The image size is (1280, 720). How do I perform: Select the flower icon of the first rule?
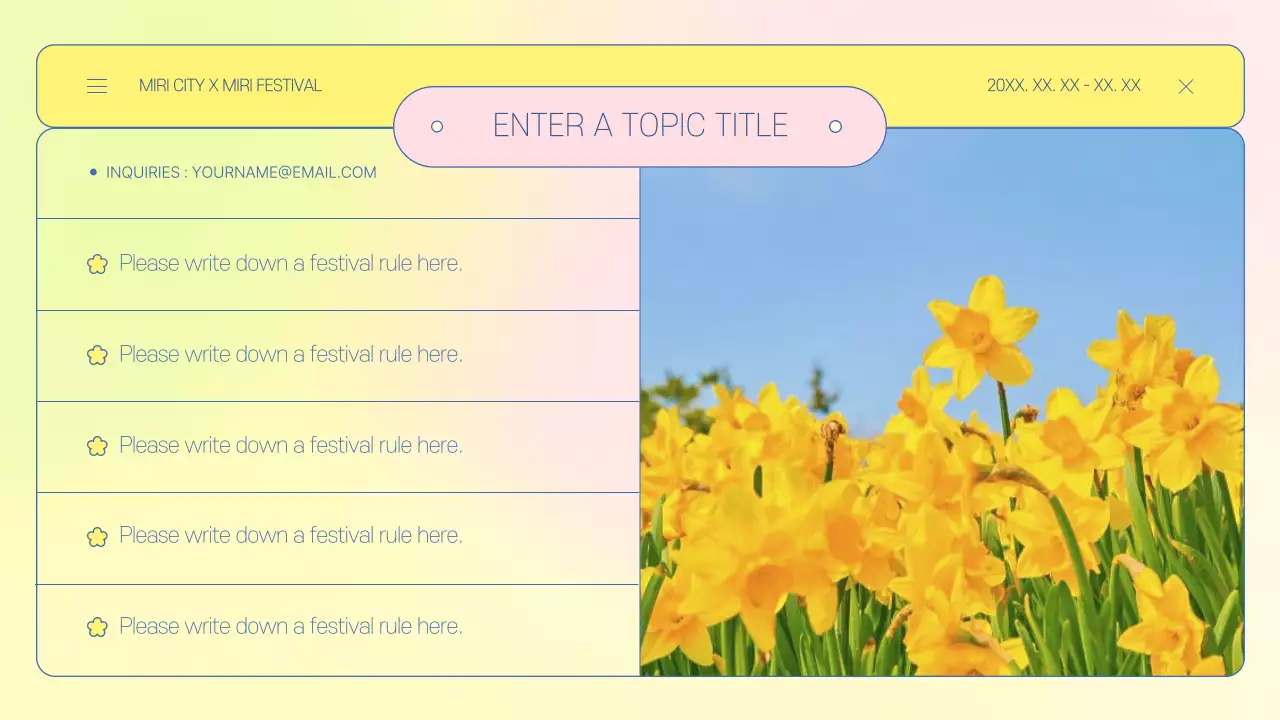(x=97, y=264)
